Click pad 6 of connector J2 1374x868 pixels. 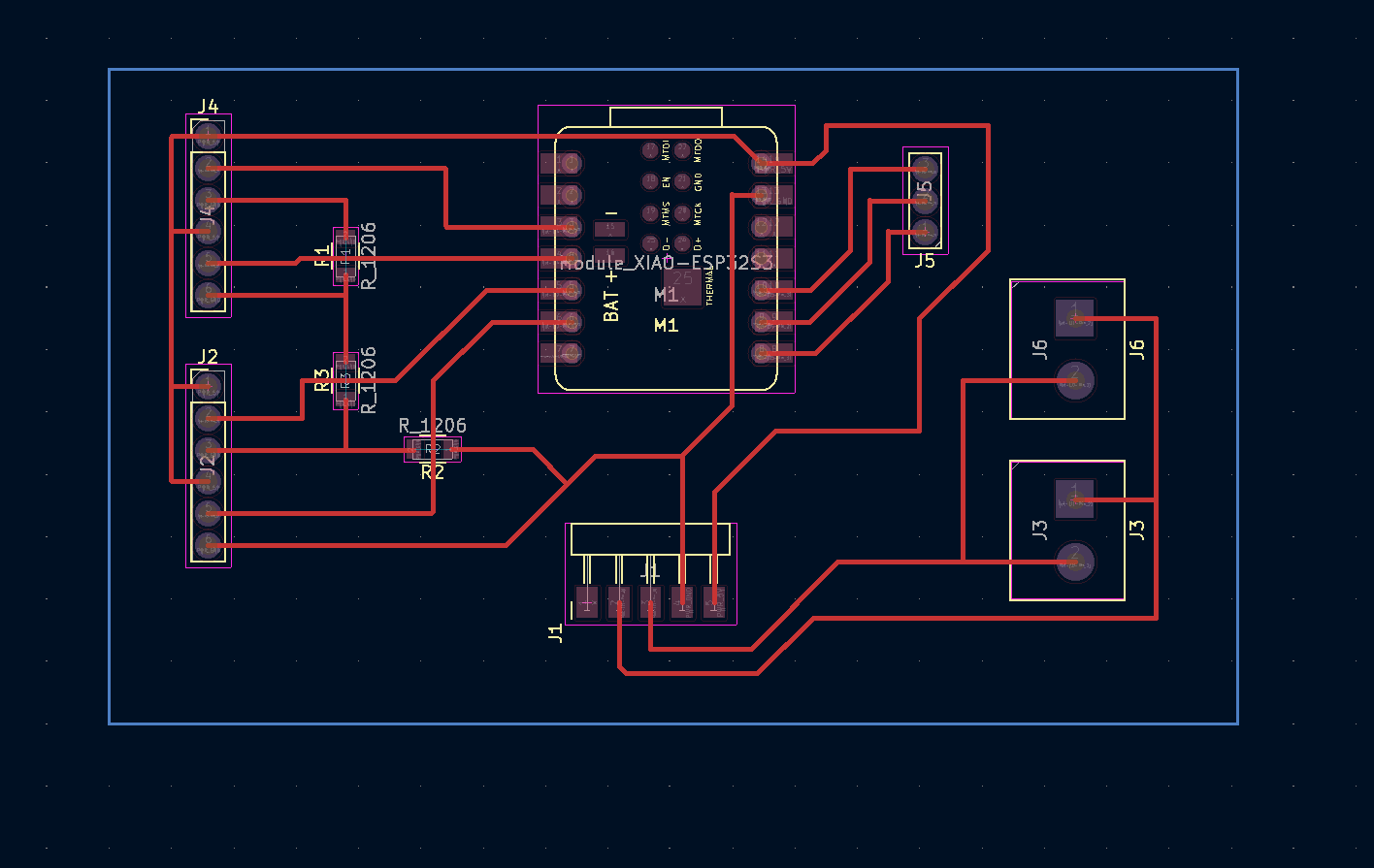point(208,544)
